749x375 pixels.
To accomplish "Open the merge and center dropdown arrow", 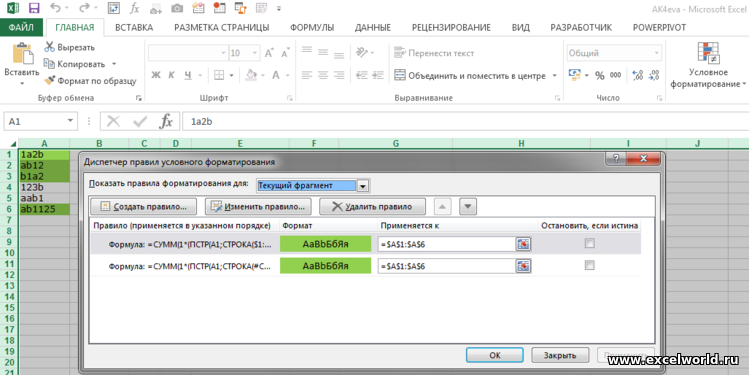I will [x=555, y=75].
